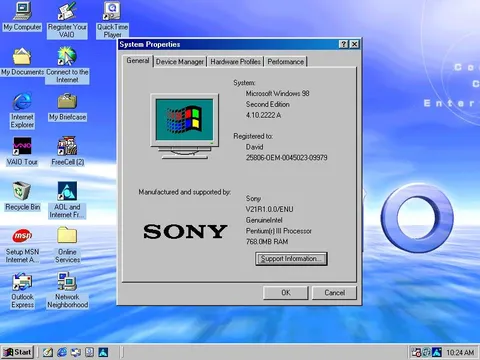The image size is (480, 360).
Task: Click the first system tray icon
Action: [416, 352]
